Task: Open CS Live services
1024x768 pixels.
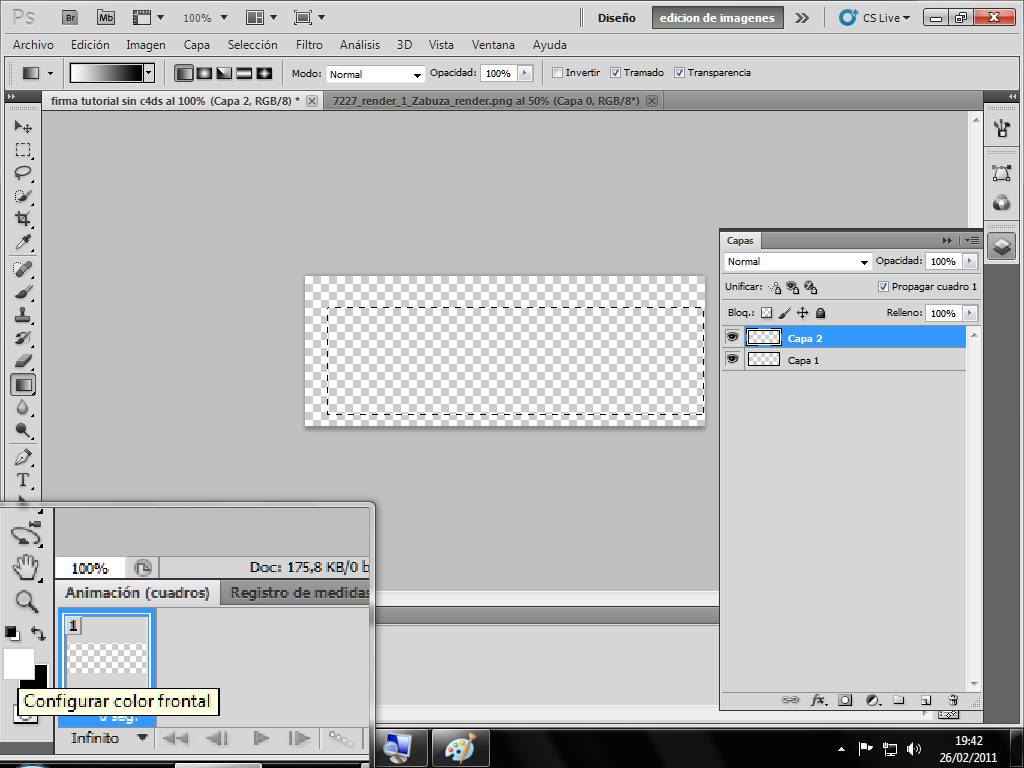Action: click(x=875, y=18)
